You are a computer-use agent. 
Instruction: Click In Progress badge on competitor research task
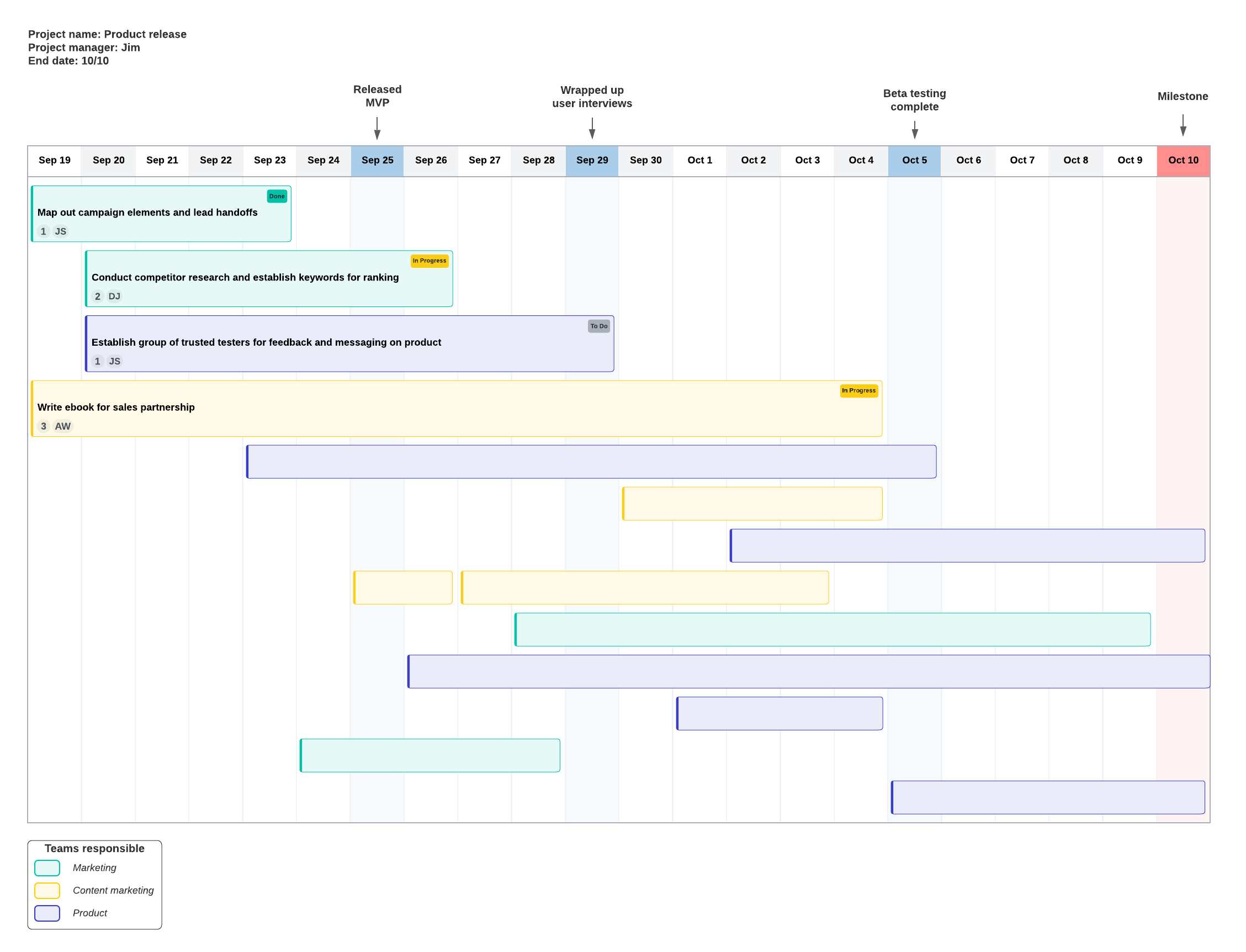pyautogui.click(x=429, y=261)
